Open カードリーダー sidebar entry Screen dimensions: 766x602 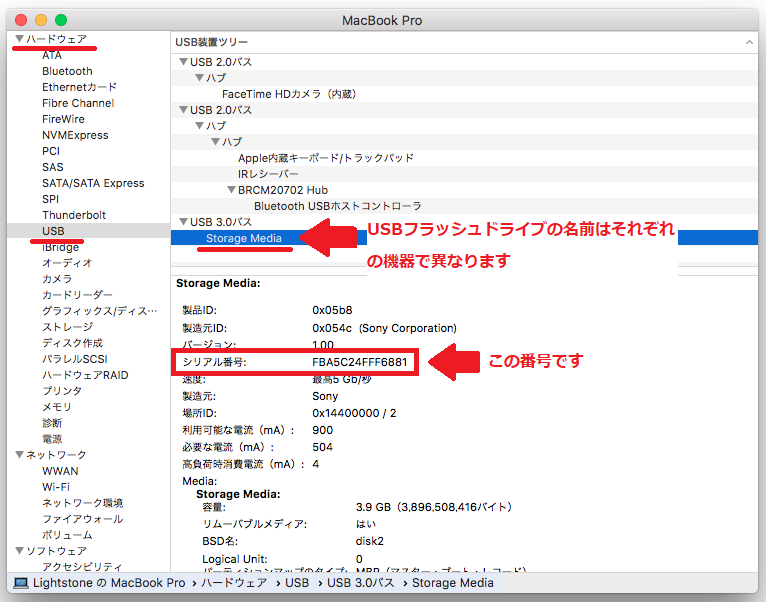pyautogui.click(x=77, y=295)
